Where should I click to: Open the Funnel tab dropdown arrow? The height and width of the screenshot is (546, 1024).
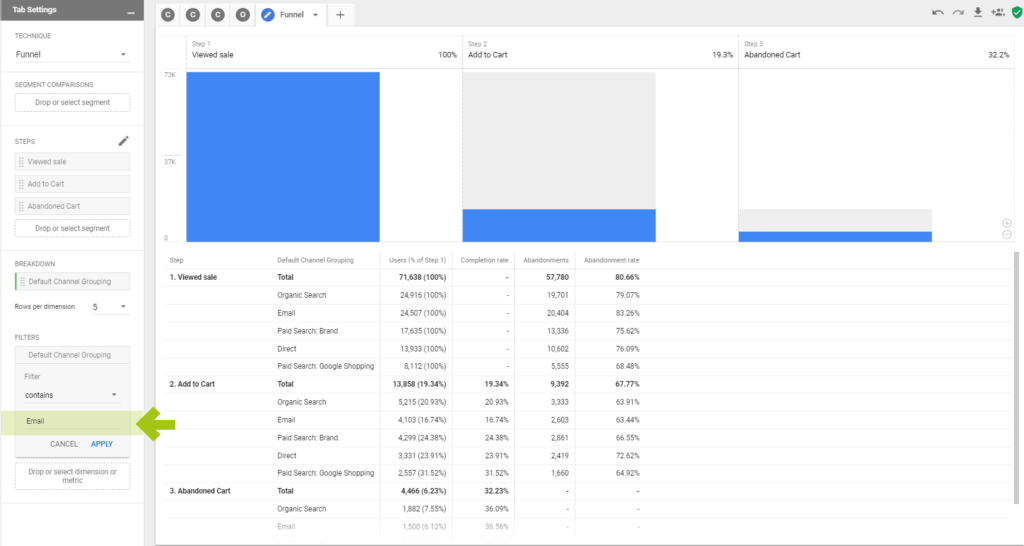(x=316, y=15)
